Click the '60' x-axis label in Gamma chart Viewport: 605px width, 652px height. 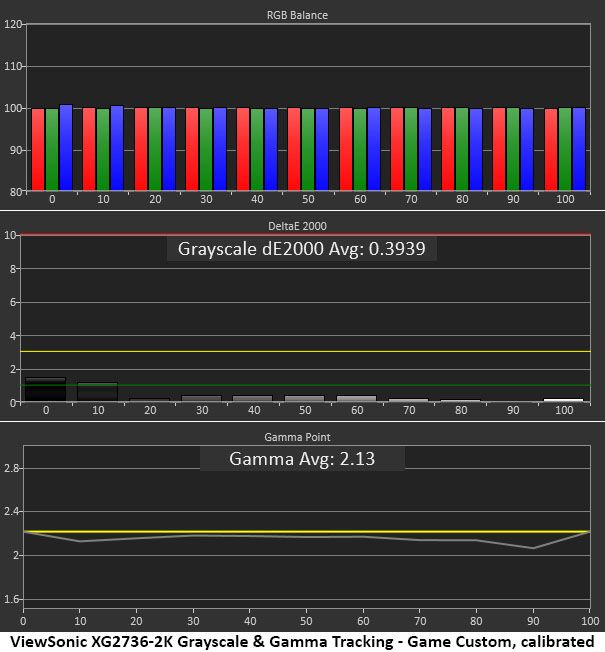(x=363, y=621)
